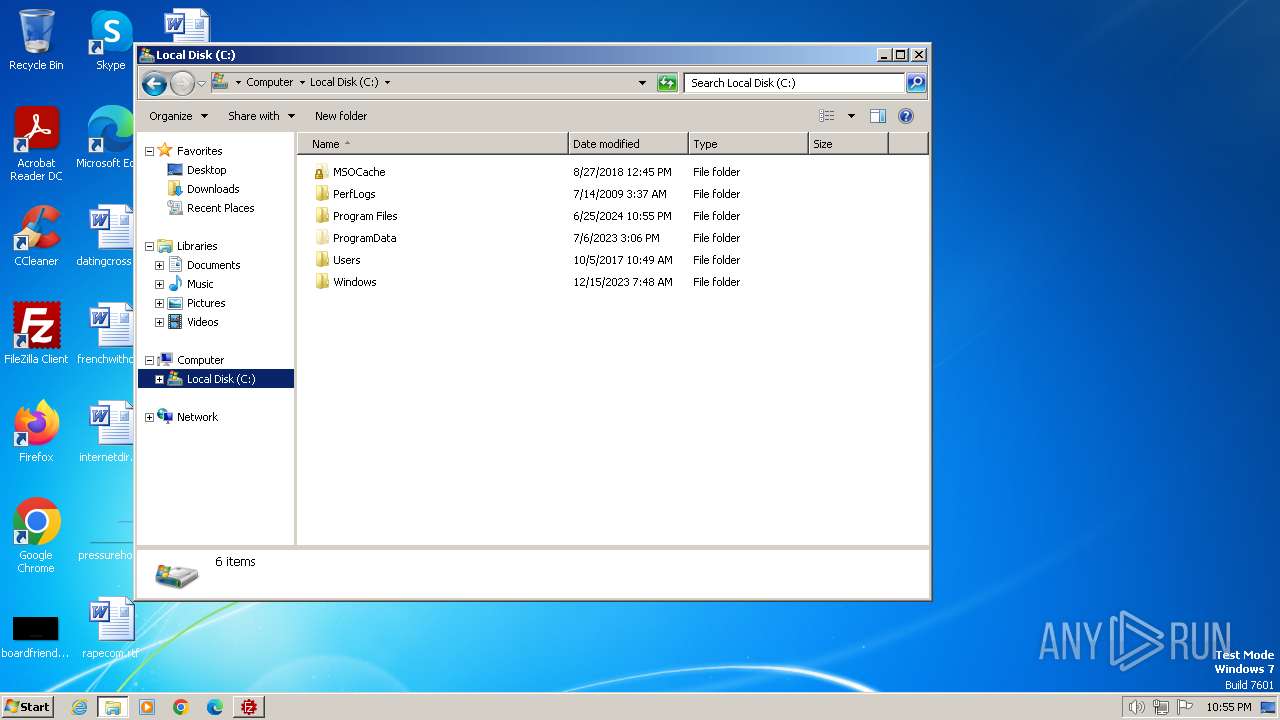
Task: Click the FileZilla icon in taskbar
Action: [248, 707]
